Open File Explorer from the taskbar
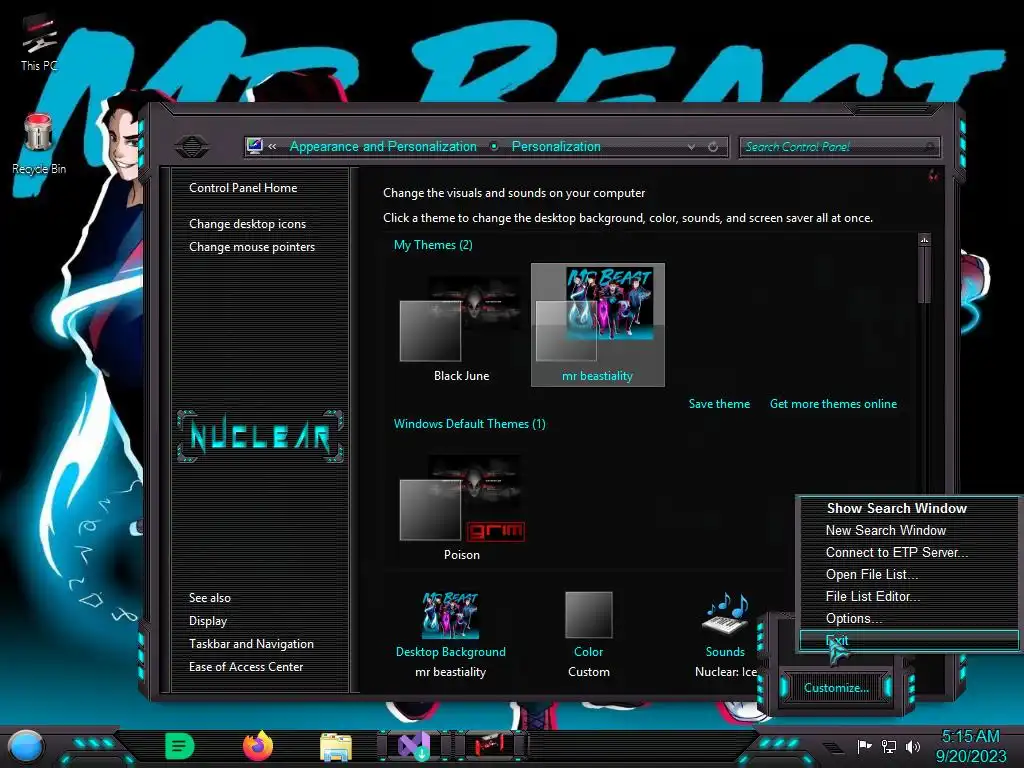1024x768 pixels. (x=336, y=746)
